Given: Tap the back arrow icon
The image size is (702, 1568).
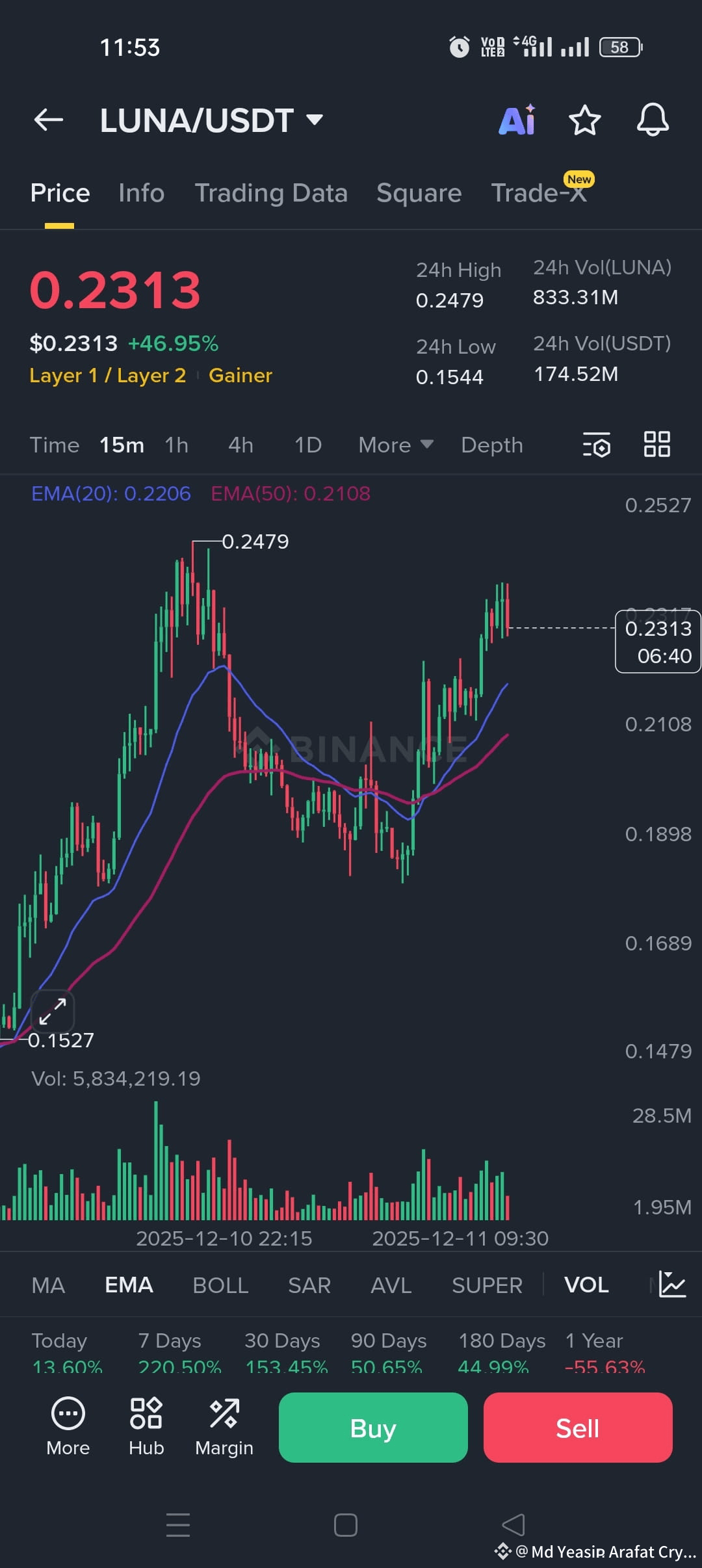Looking at the screenshot, I should pos(49,120).
